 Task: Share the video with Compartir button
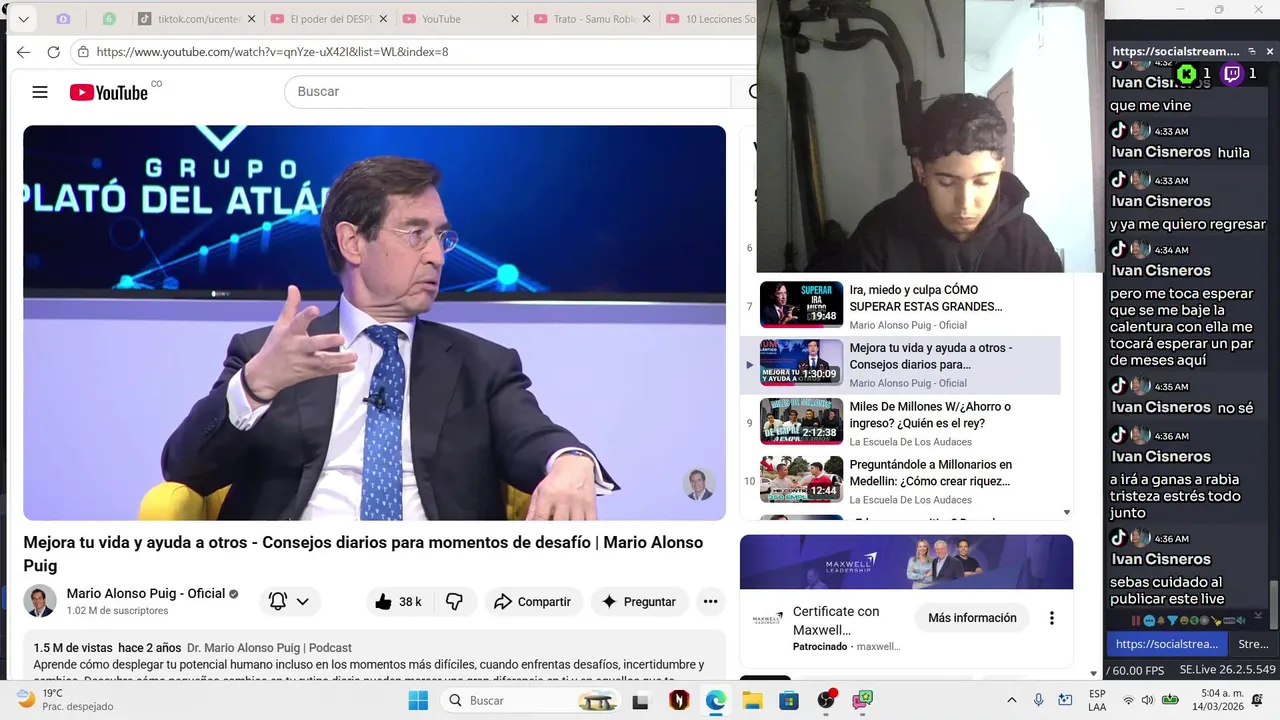[533, 602]
